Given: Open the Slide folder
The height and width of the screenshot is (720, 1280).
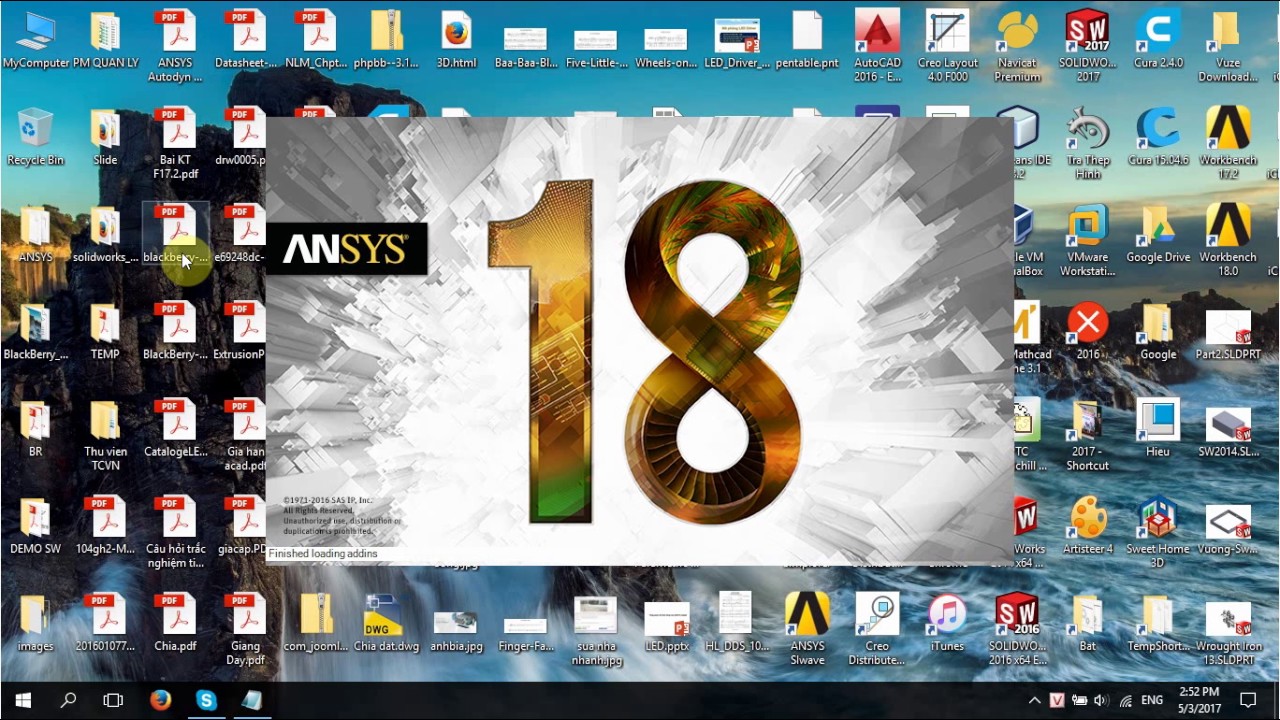Looking at the screenshot, I should [105, 137].
